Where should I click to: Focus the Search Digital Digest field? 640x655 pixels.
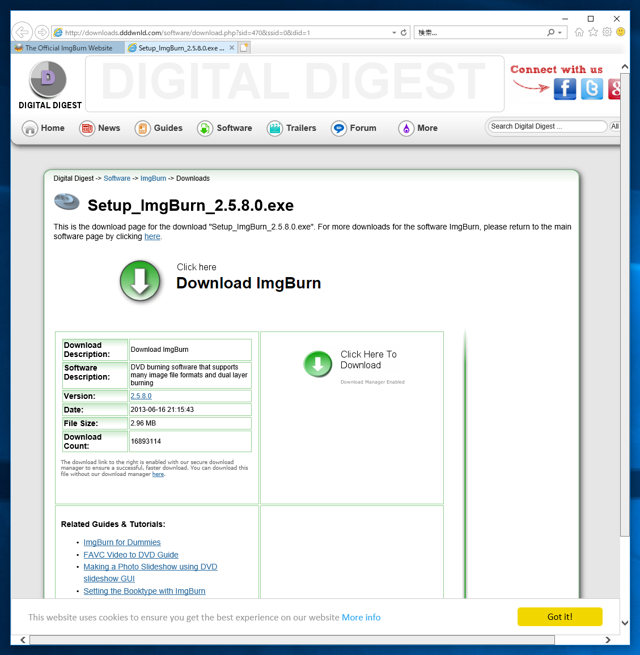[x=547, y=126]
